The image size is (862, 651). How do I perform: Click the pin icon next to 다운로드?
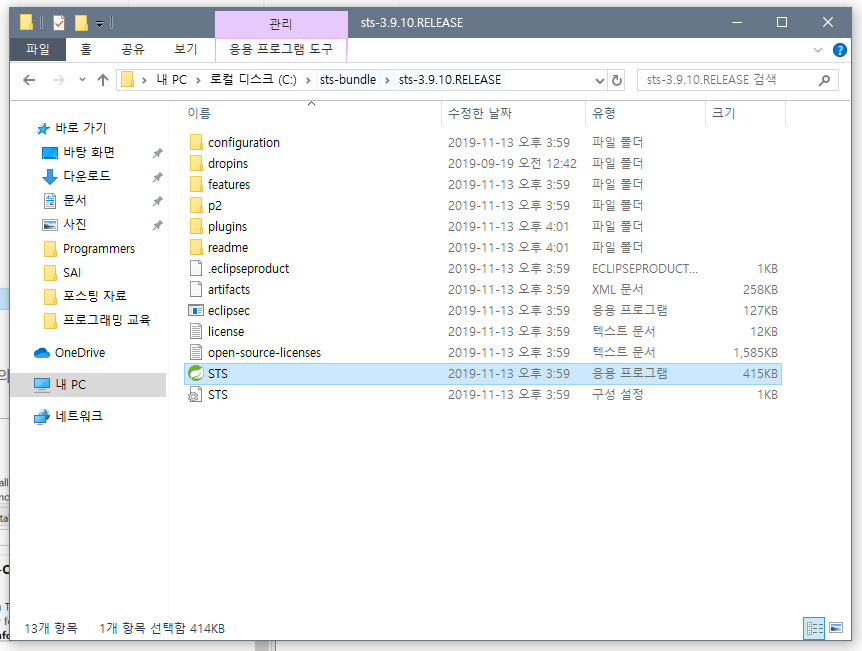[158, 177]
